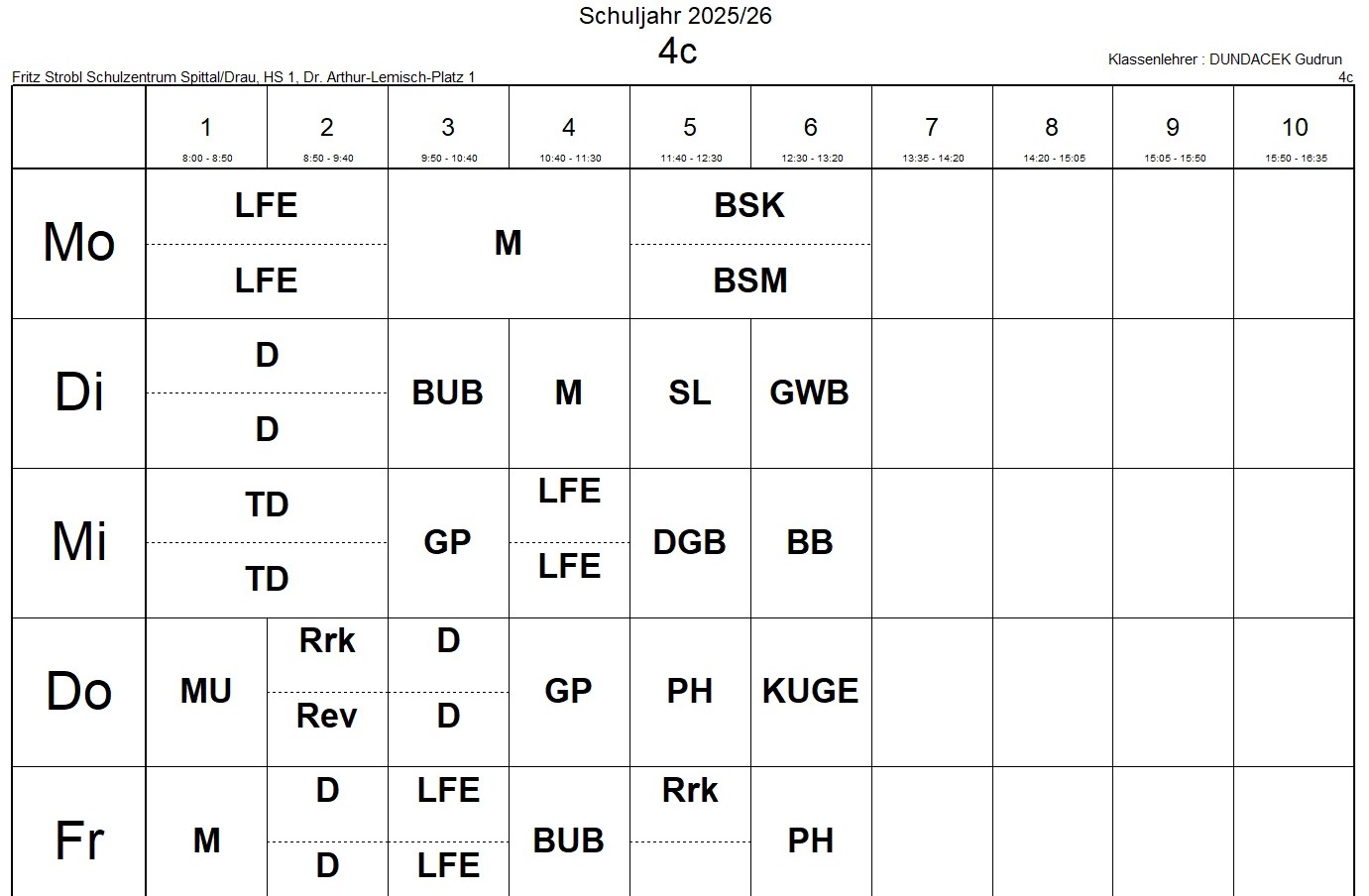Open the BSK lesson on Monday

[749, 206]
